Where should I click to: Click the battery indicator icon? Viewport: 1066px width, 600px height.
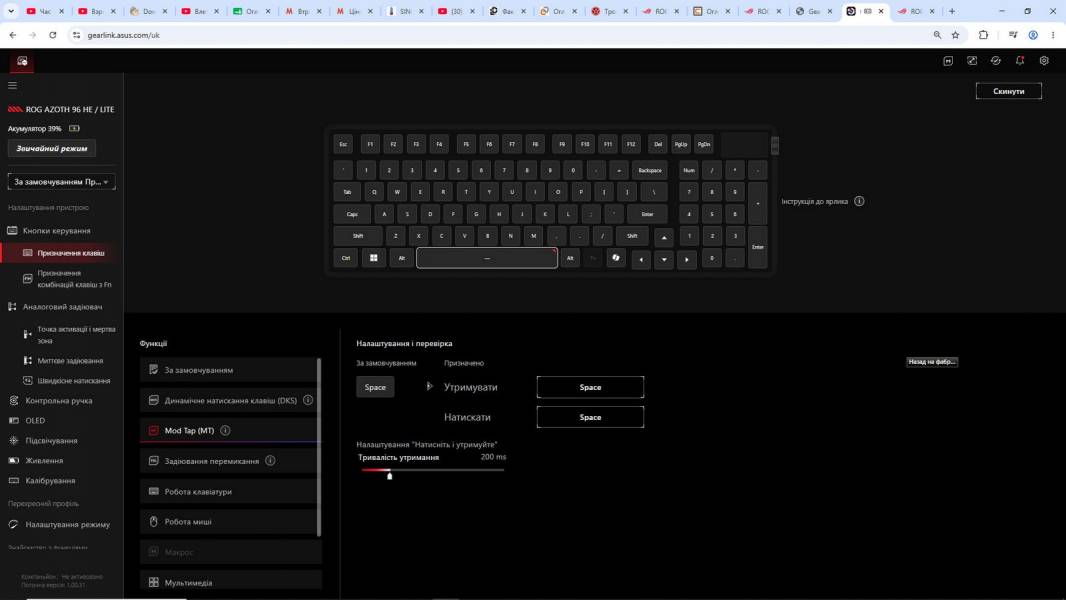pos(74,128)
